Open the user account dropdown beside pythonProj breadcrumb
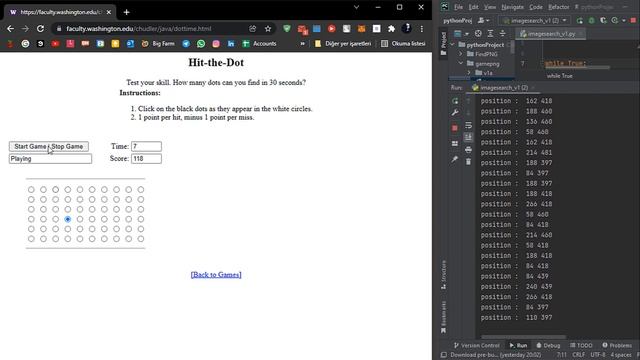 point(483,20)
